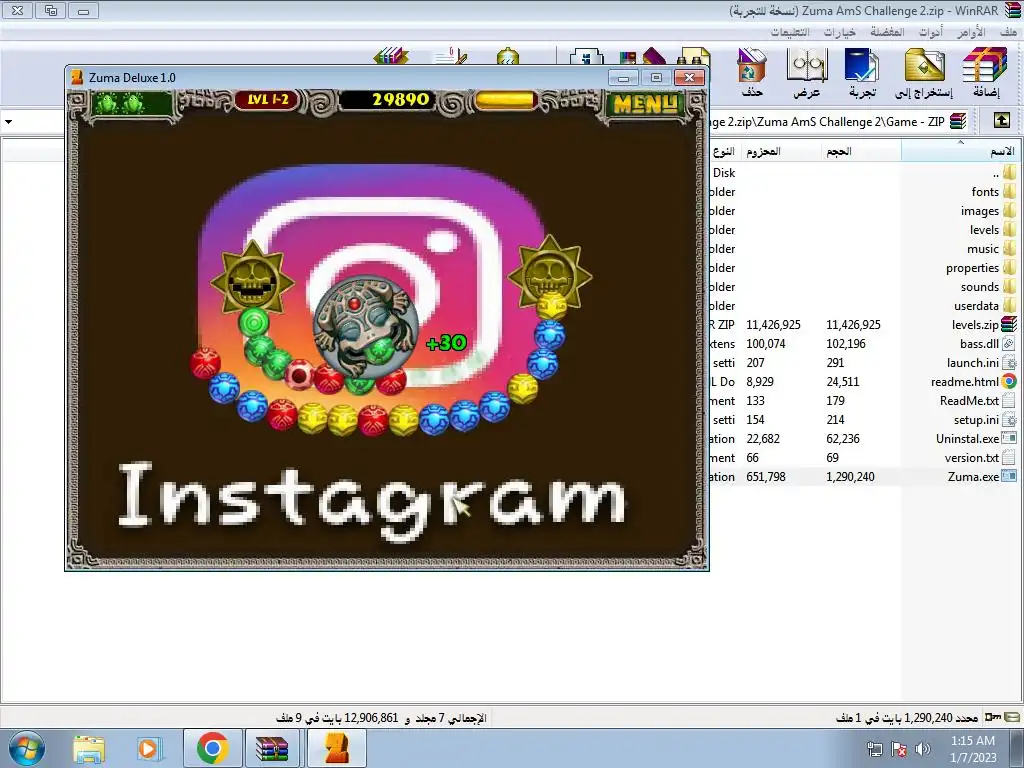
Task: Sort by the الحجم (Size) column header
Action: pos(861,152)
